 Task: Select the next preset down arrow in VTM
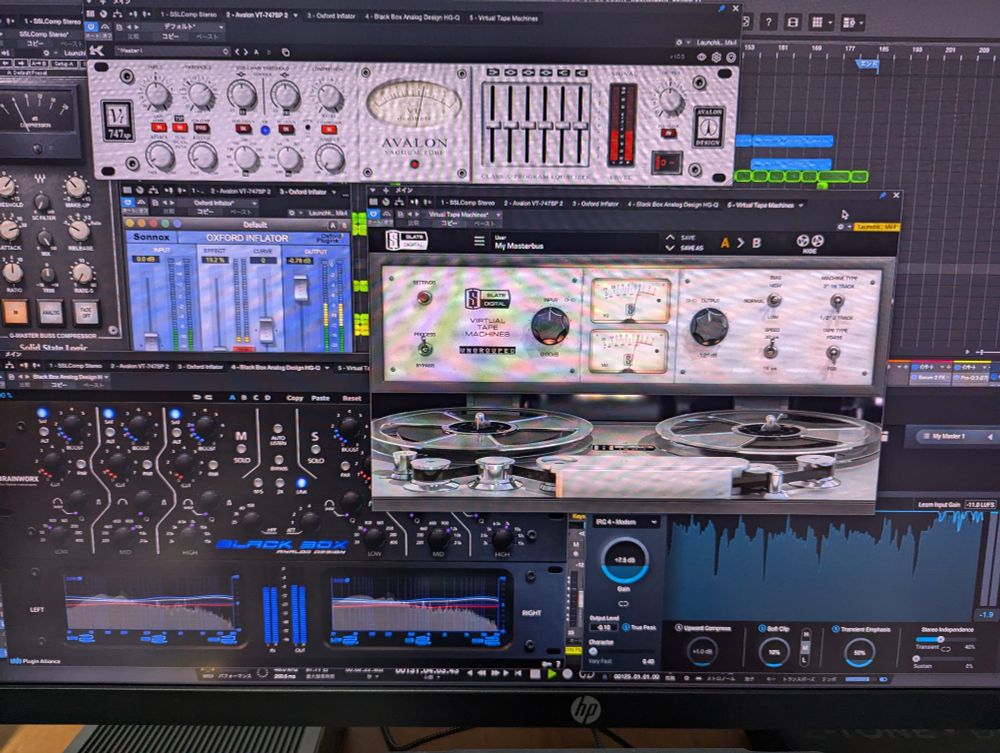(670, 248)
